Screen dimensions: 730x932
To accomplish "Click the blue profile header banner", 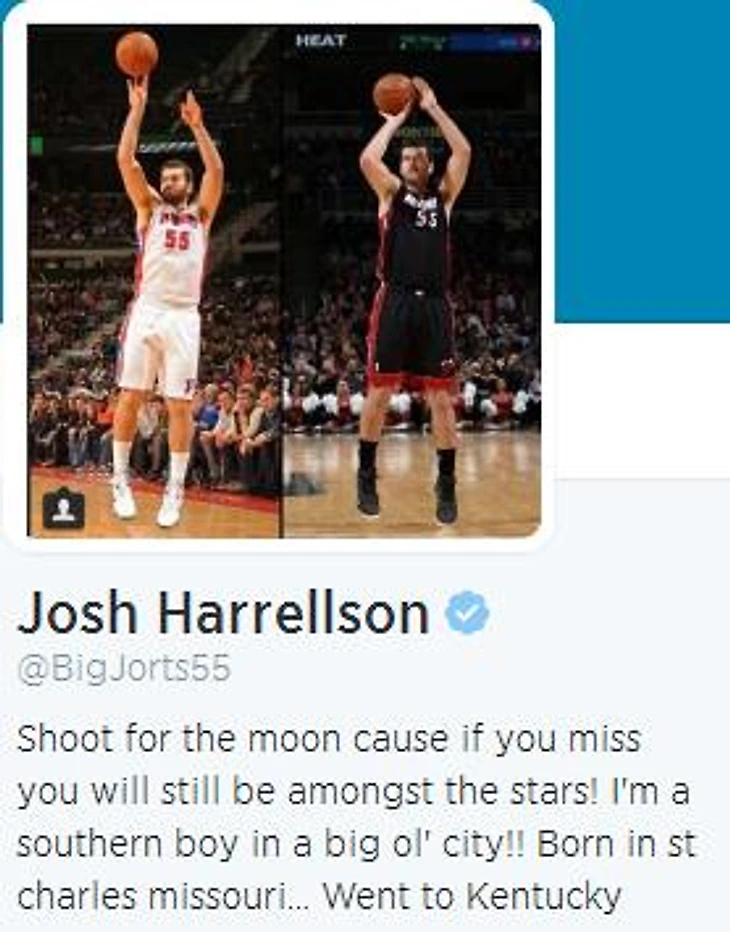I will pos(642,160).
